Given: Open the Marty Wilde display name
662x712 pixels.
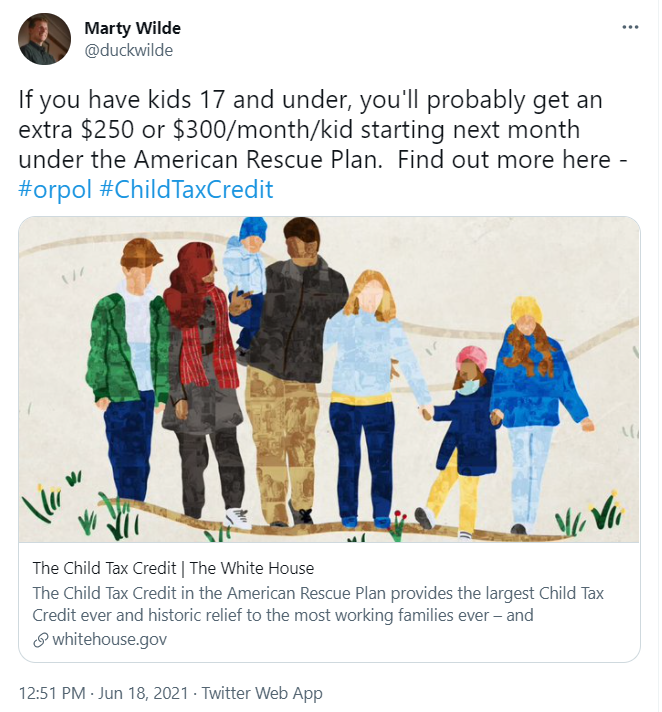Looking at the screenshot, I should coord(133,28).
